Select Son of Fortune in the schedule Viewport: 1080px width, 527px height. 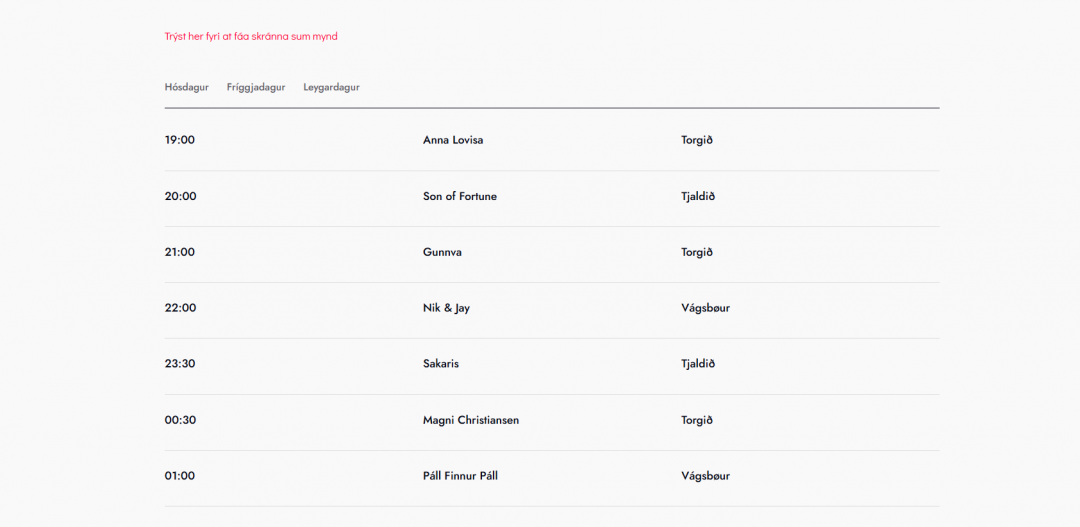click(460, 196)
